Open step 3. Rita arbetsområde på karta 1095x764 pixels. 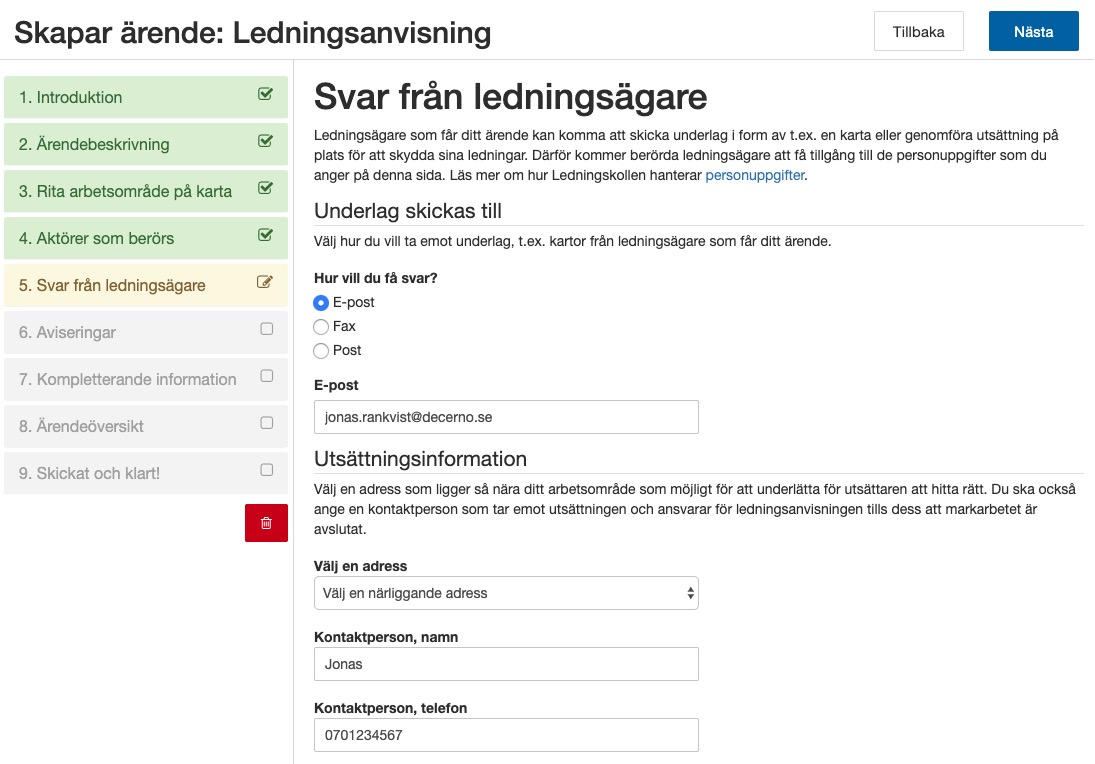[146, 191]
